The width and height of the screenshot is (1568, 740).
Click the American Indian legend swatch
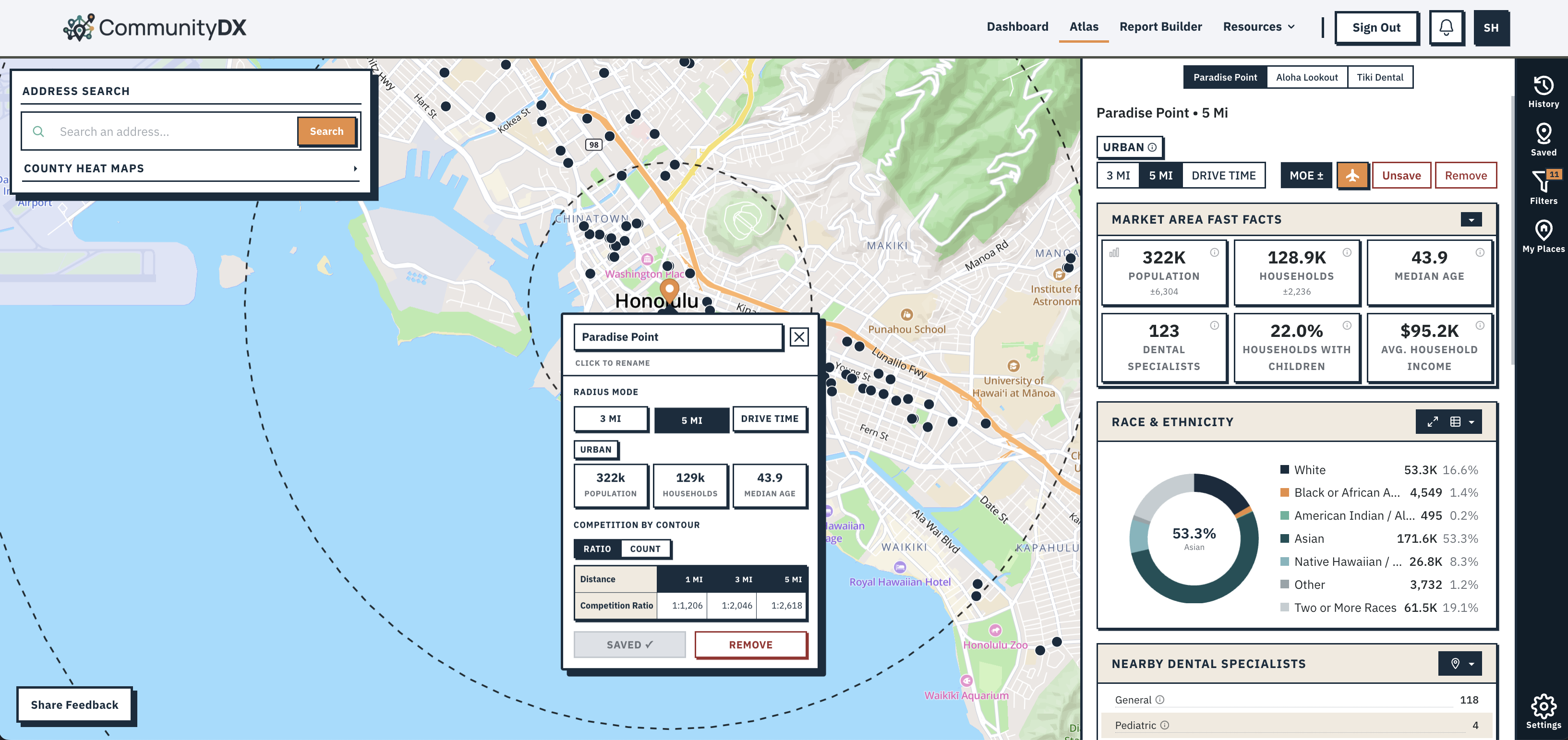(x=1284, y=515)
